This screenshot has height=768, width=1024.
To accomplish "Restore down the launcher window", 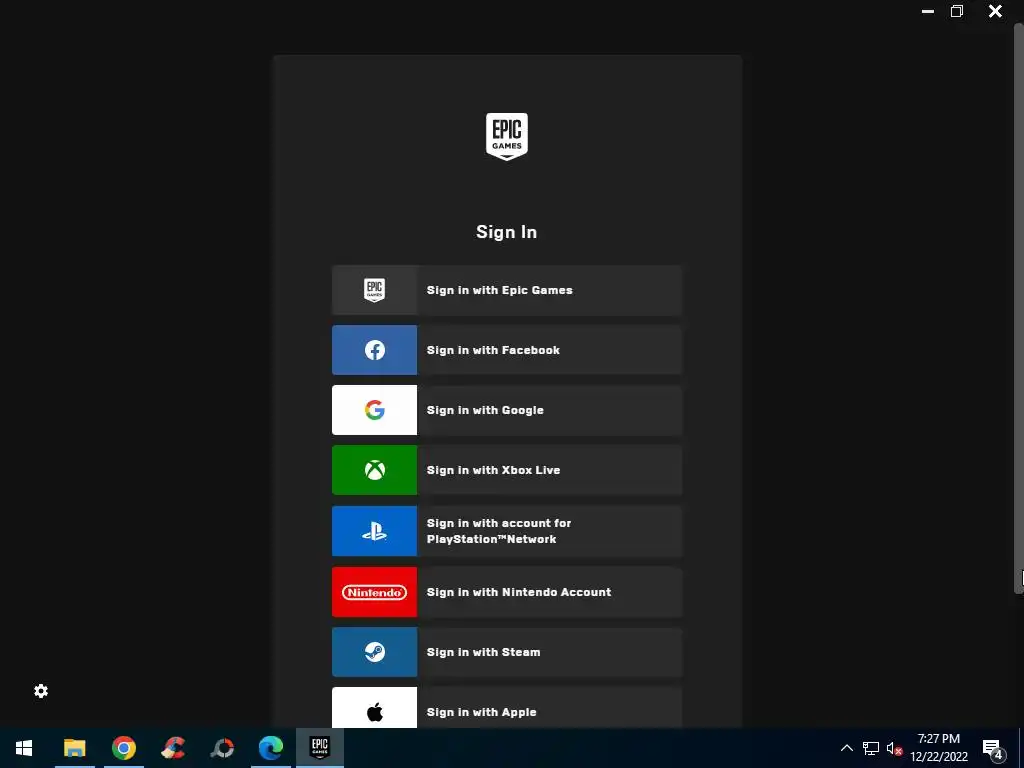I will [957, 11].
